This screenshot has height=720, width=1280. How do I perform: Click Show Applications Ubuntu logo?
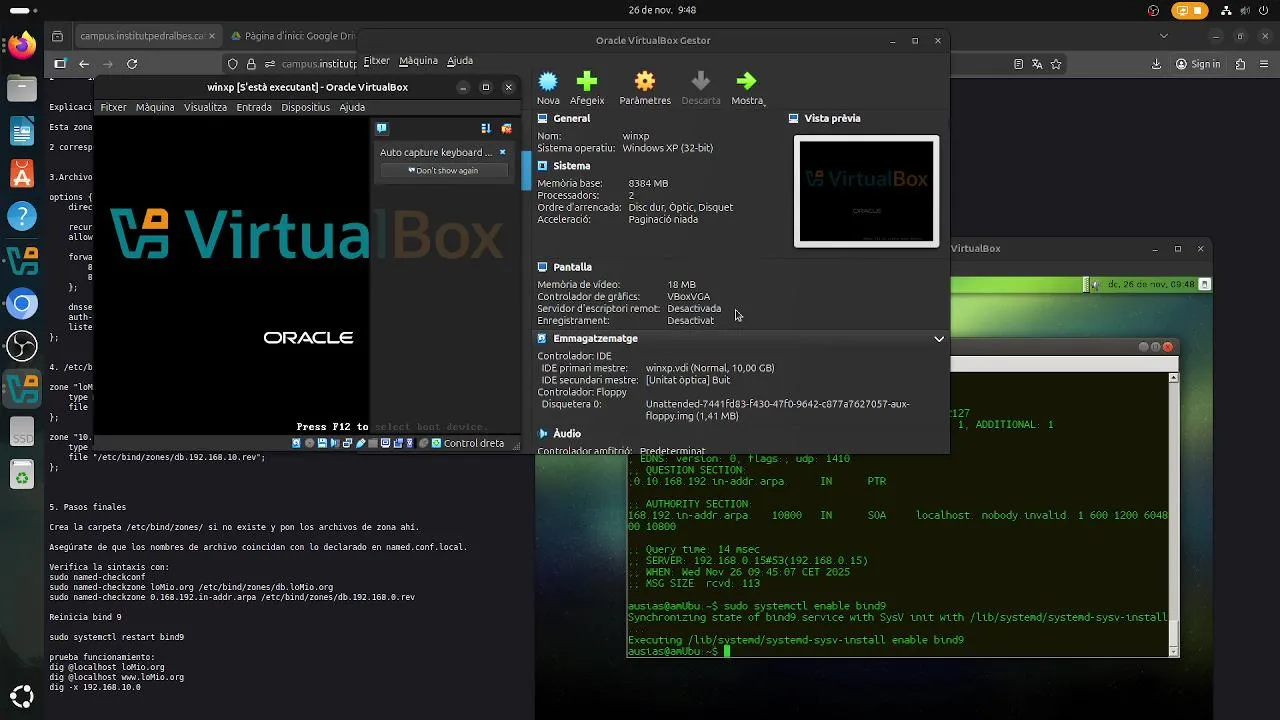(22, 696)
